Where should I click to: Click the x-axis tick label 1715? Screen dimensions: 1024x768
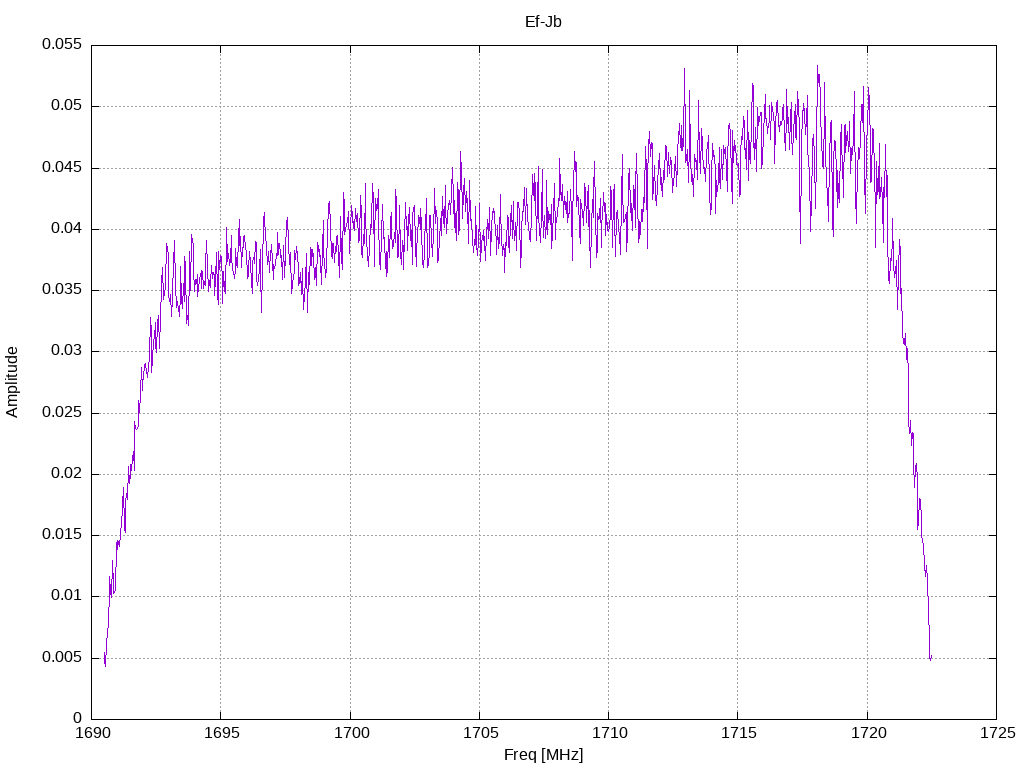739,733
